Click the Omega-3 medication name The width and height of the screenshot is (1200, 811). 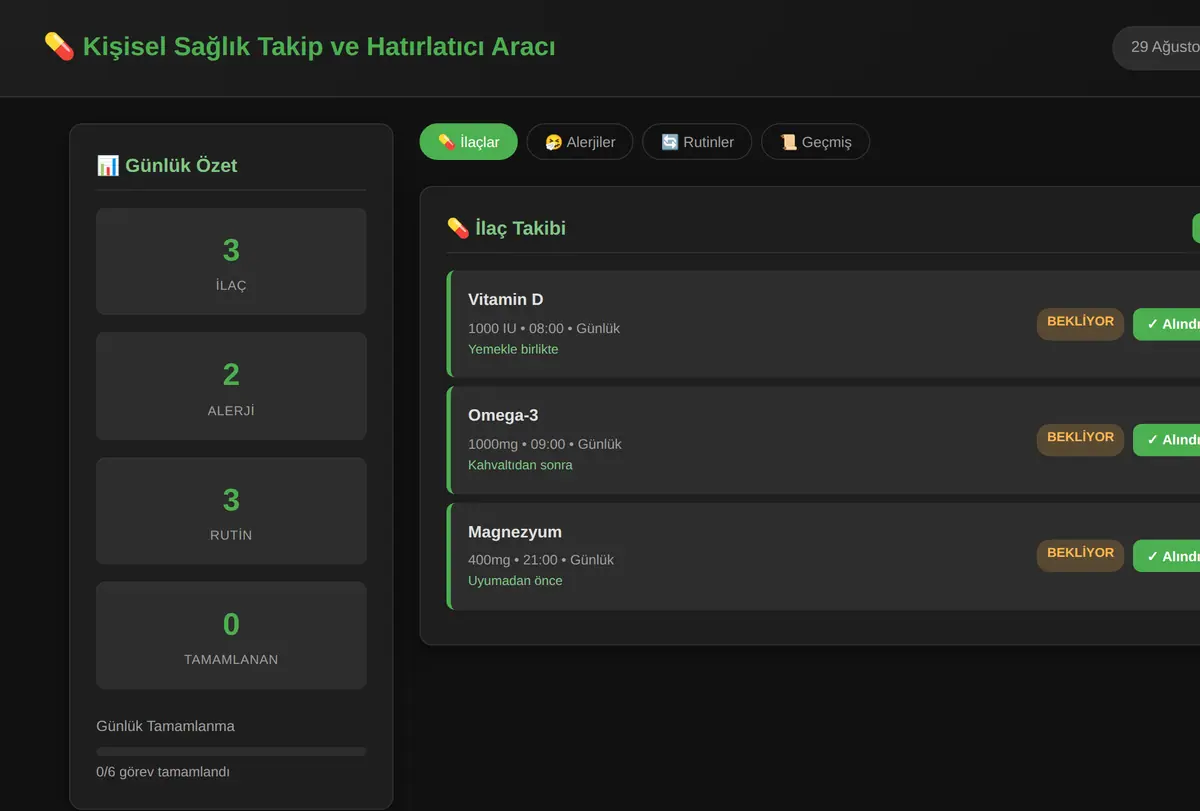click(503, 416)
